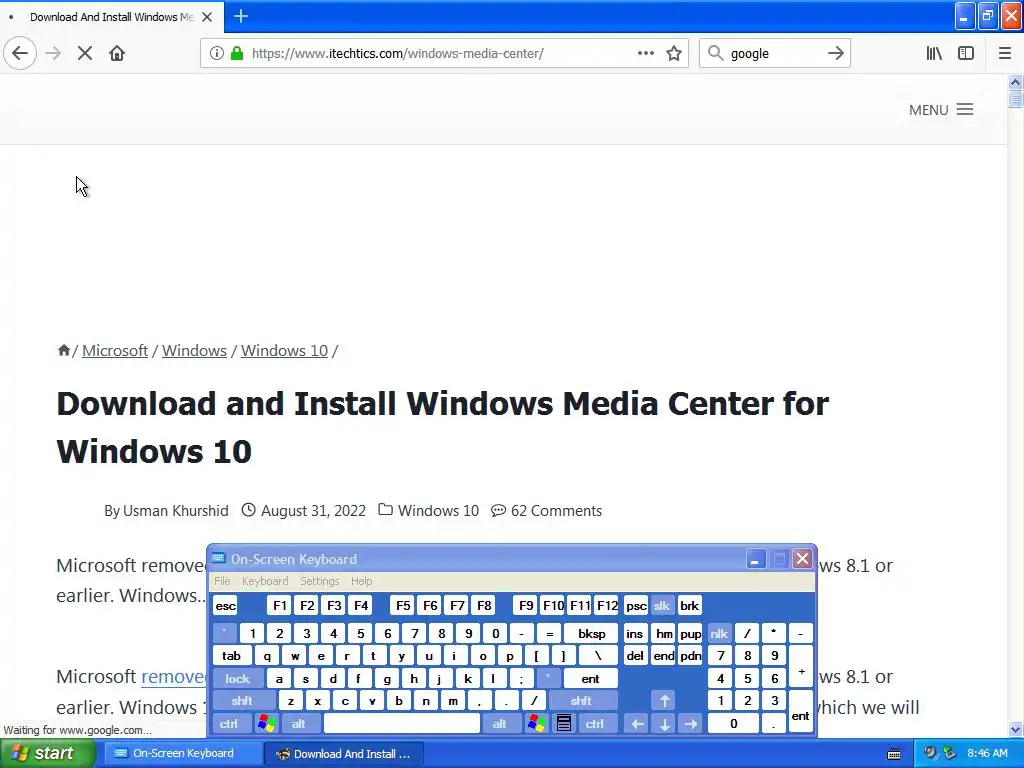Open page actions three-dot menu
Viewport: 1024px width, 768px height.
pyautogui.click(x=645, y=54)
